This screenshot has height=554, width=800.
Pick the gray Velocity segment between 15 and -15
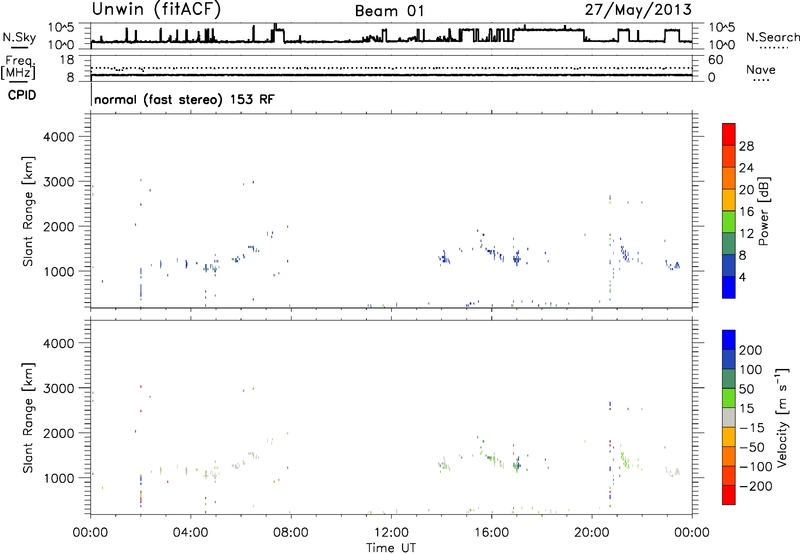pyautogui.click(x=729, y=417)
